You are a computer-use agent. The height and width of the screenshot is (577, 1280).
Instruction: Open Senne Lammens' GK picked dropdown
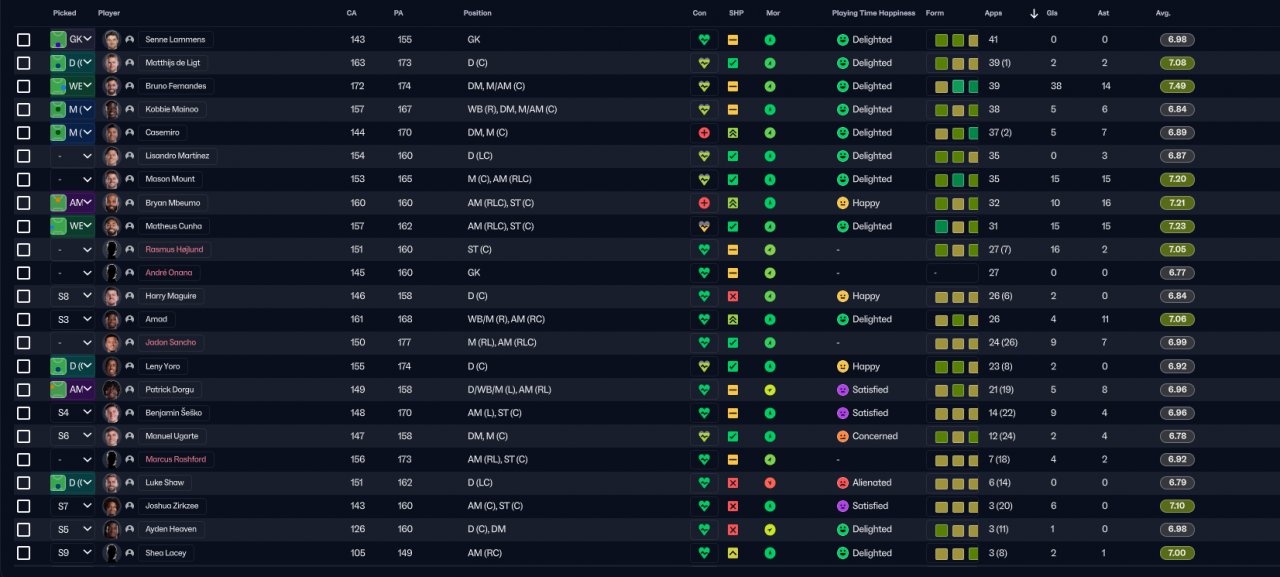click(73, 40)
